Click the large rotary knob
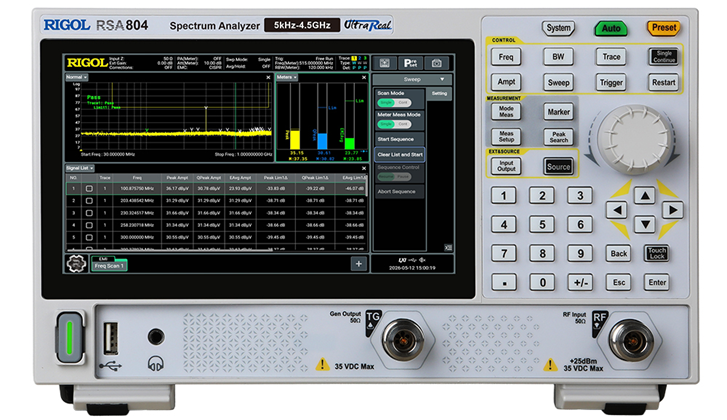This screenshot has height=420, width=727. [x=632, y=140]
